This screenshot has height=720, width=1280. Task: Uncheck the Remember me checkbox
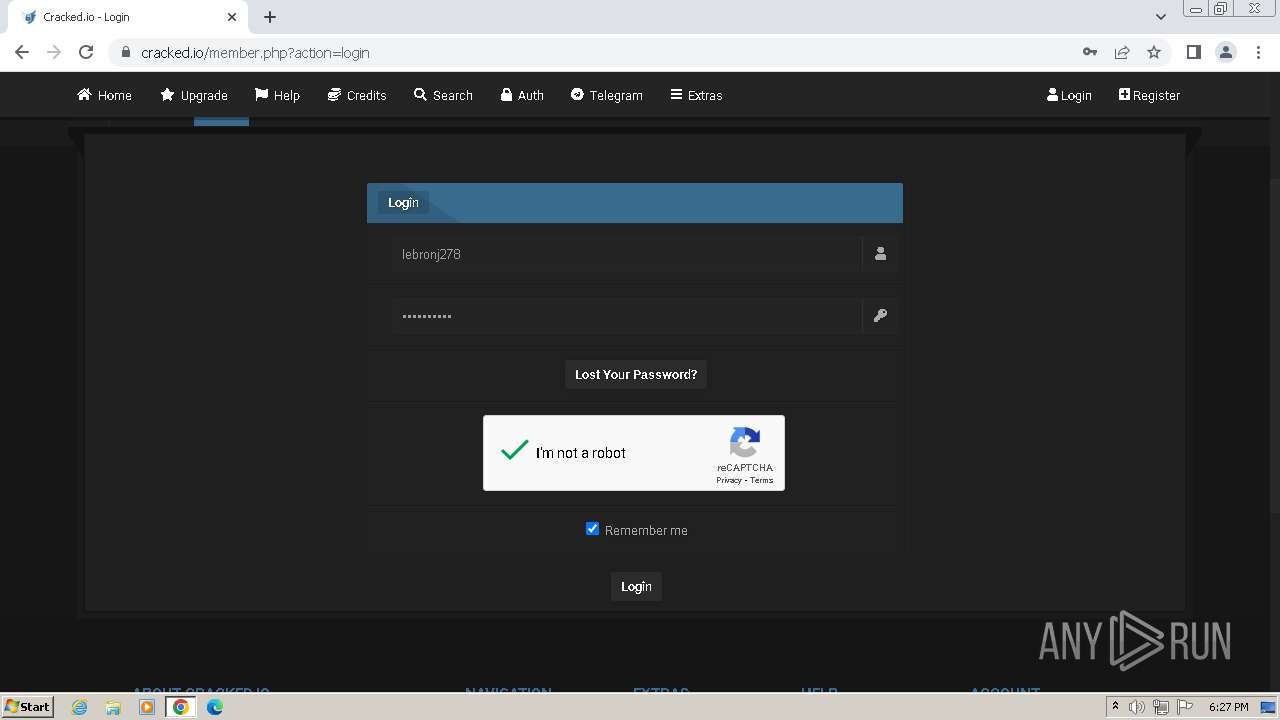pyautogui.click(x=592, y=529)
